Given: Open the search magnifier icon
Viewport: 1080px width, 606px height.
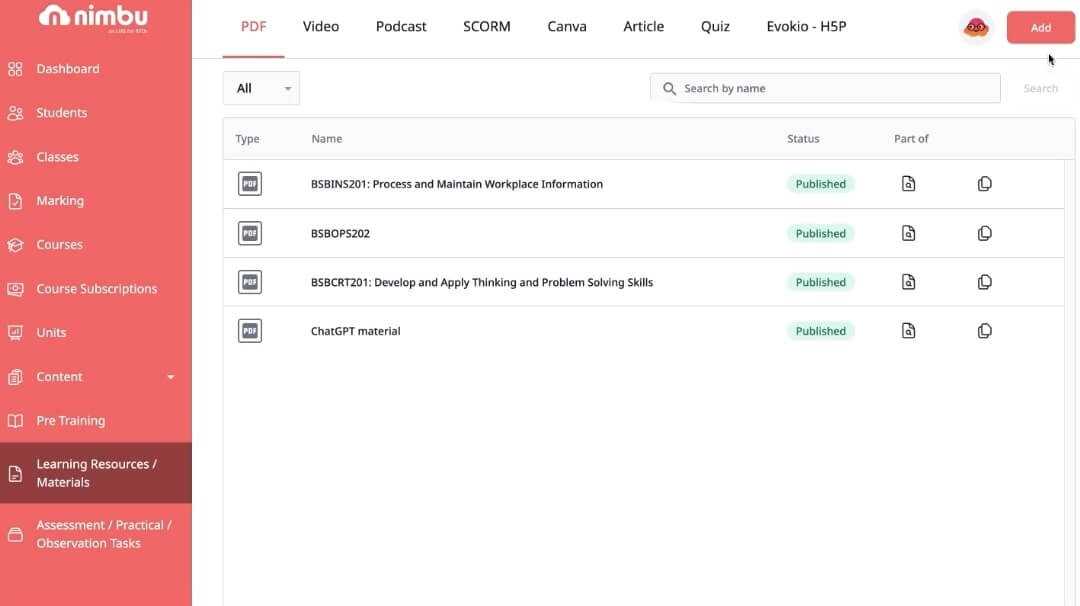Looking at the screenshot, I should [669, 88].
